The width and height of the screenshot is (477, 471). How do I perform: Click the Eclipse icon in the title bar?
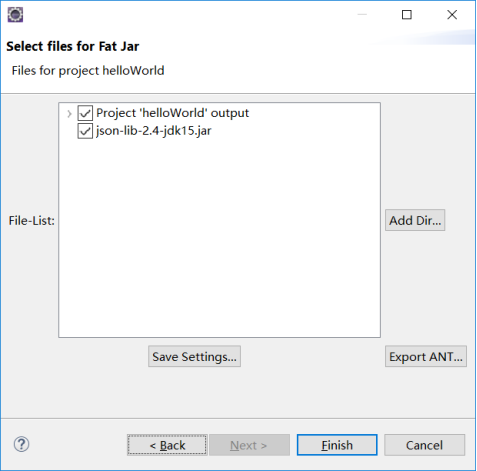point(15,15)
